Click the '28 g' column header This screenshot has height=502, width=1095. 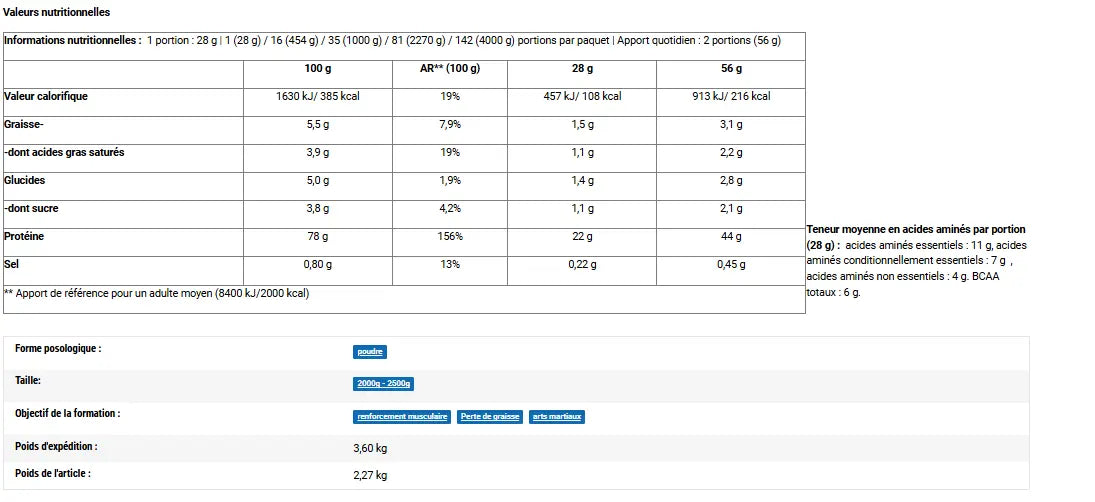[x=582, y=69]
